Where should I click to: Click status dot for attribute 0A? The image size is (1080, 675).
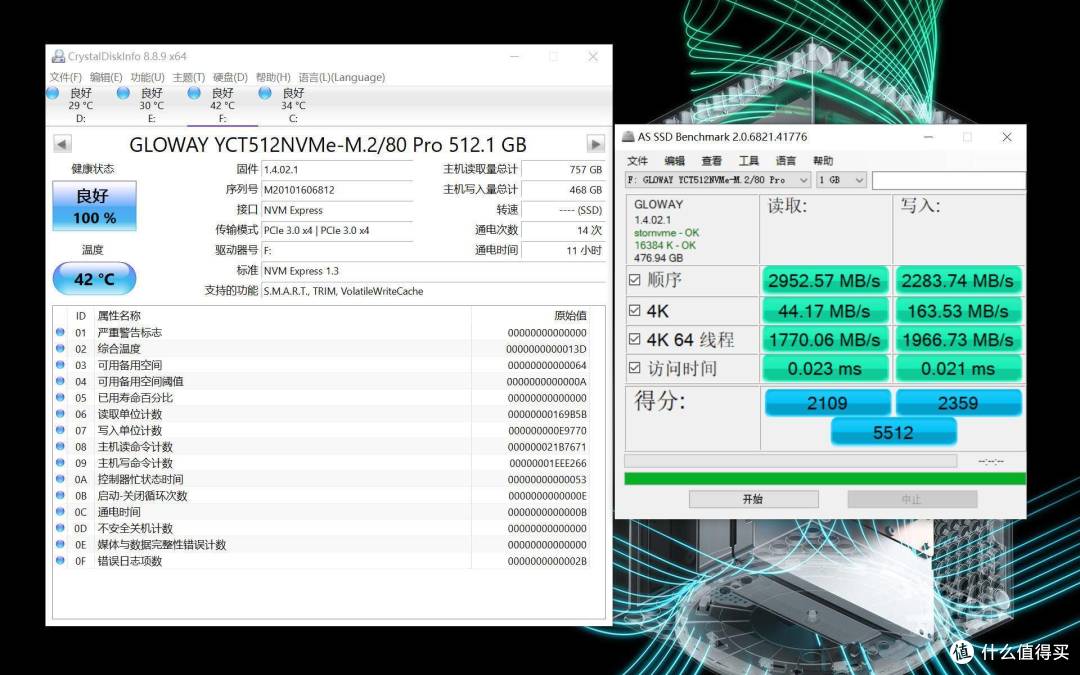click(x=60, y=479)
